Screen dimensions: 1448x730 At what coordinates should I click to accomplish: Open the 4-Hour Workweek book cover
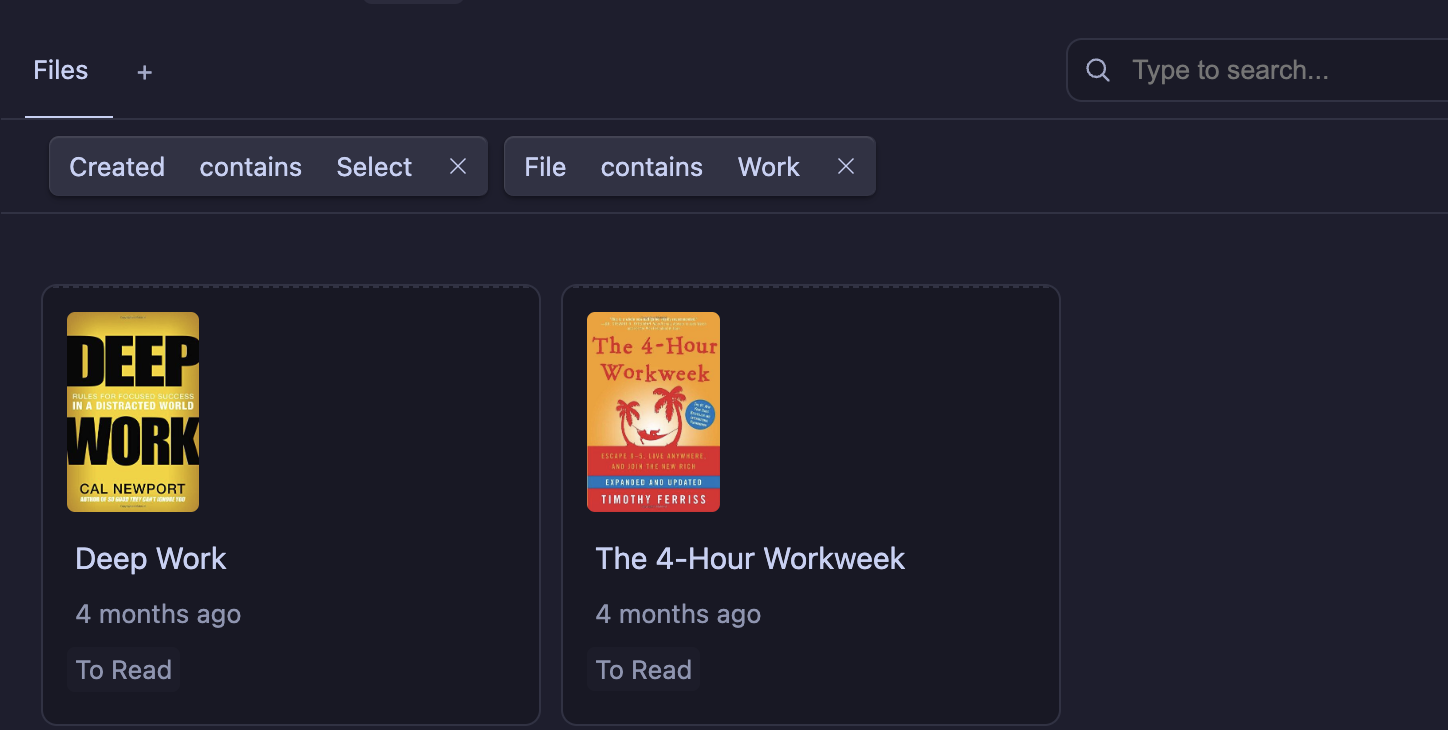coord(653,412)
